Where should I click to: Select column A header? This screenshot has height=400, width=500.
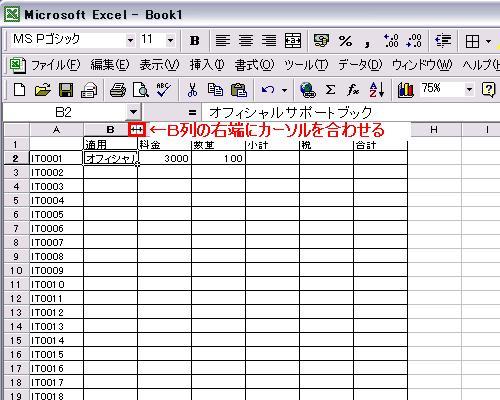56,130
